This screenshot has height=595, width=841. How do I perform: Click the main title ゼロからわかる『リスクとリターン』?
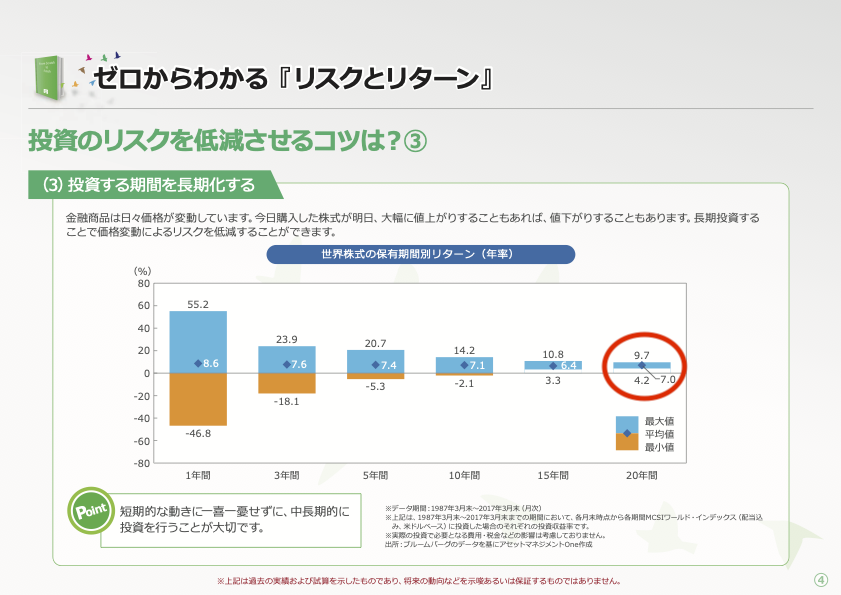click(x=294, y=78)
